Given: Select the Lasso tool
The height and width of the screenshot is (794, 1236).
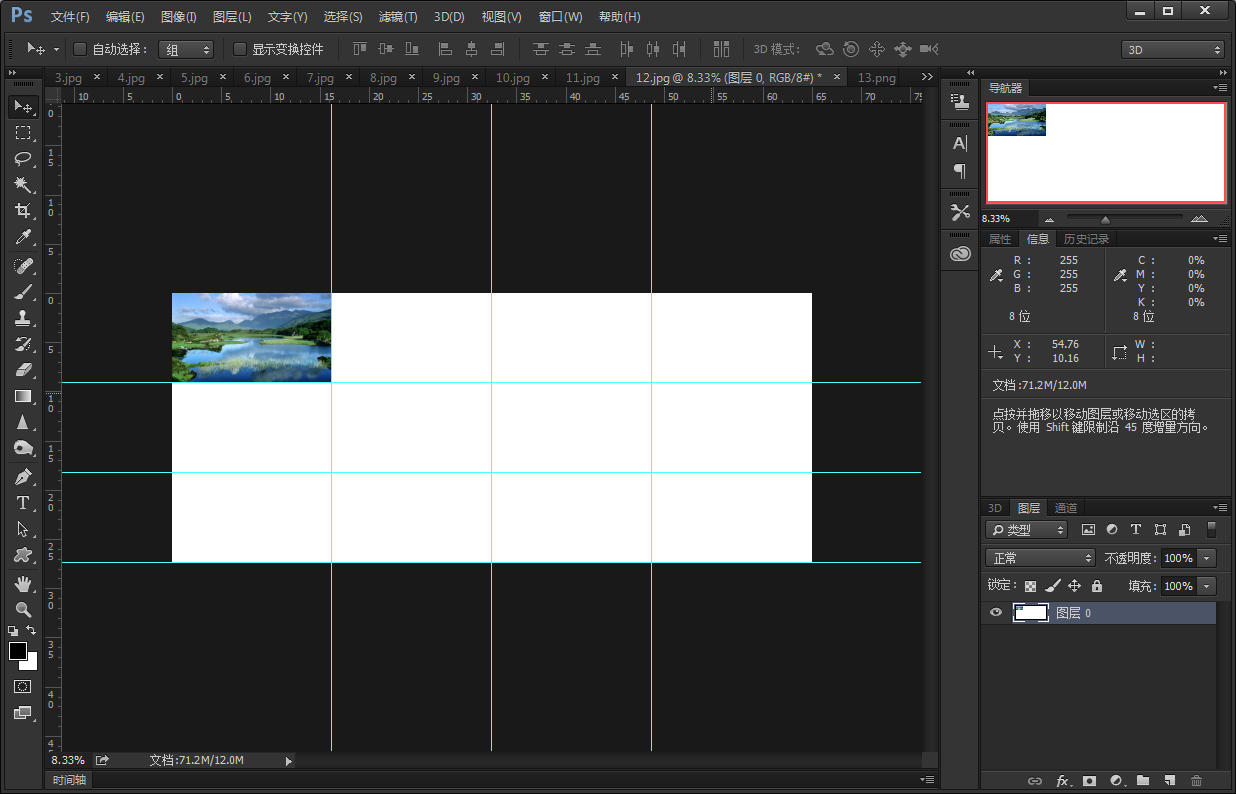Looking at the screenshot, I should tap(22, 158).
